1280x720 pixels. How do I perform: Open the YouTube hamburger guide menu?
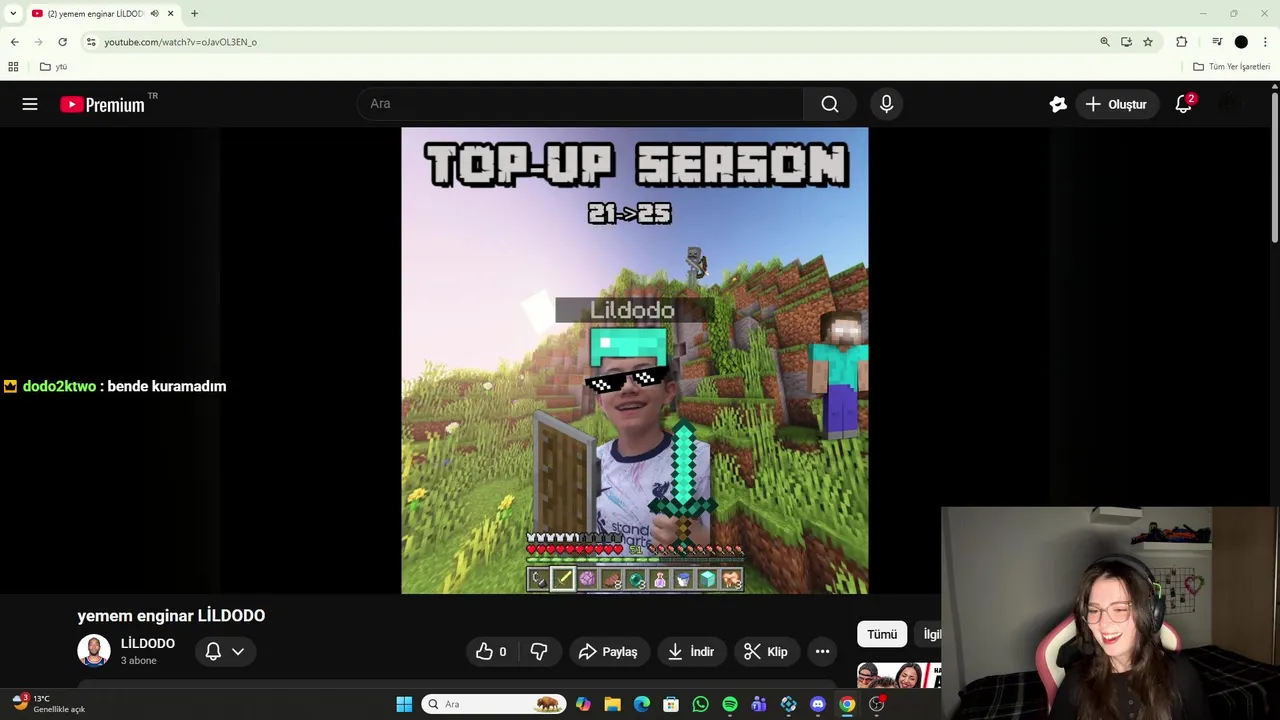(30, 104)
